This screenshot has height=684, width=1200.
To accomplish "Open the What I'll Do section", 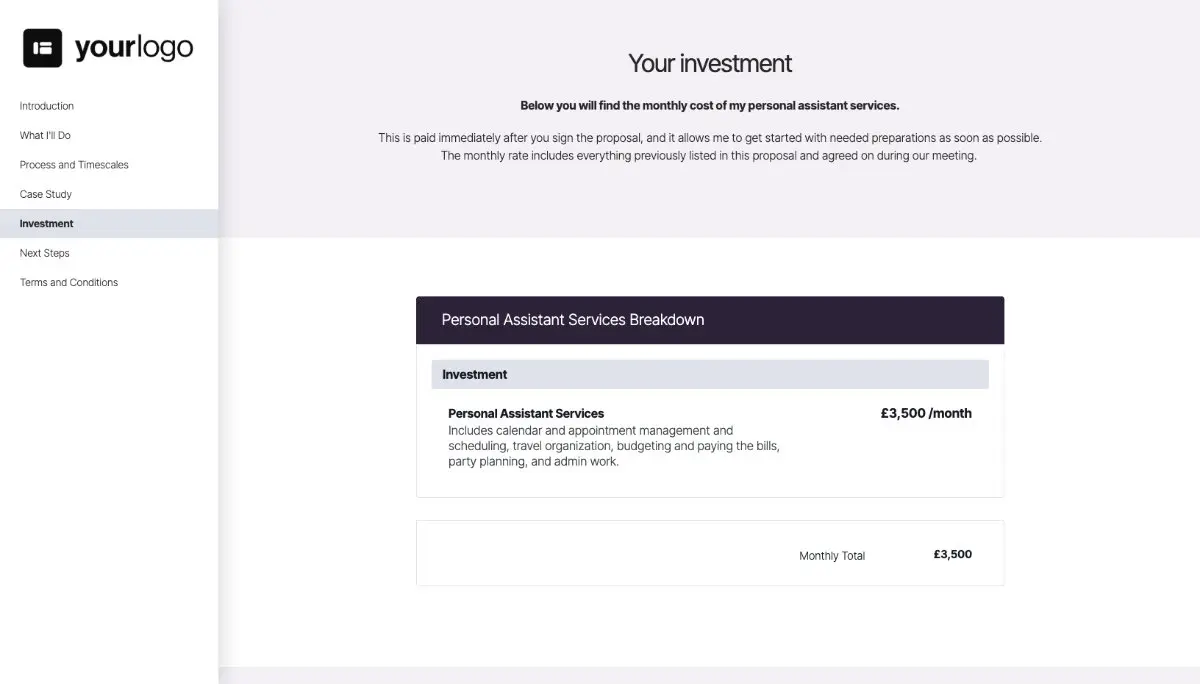I will point(43,135).
